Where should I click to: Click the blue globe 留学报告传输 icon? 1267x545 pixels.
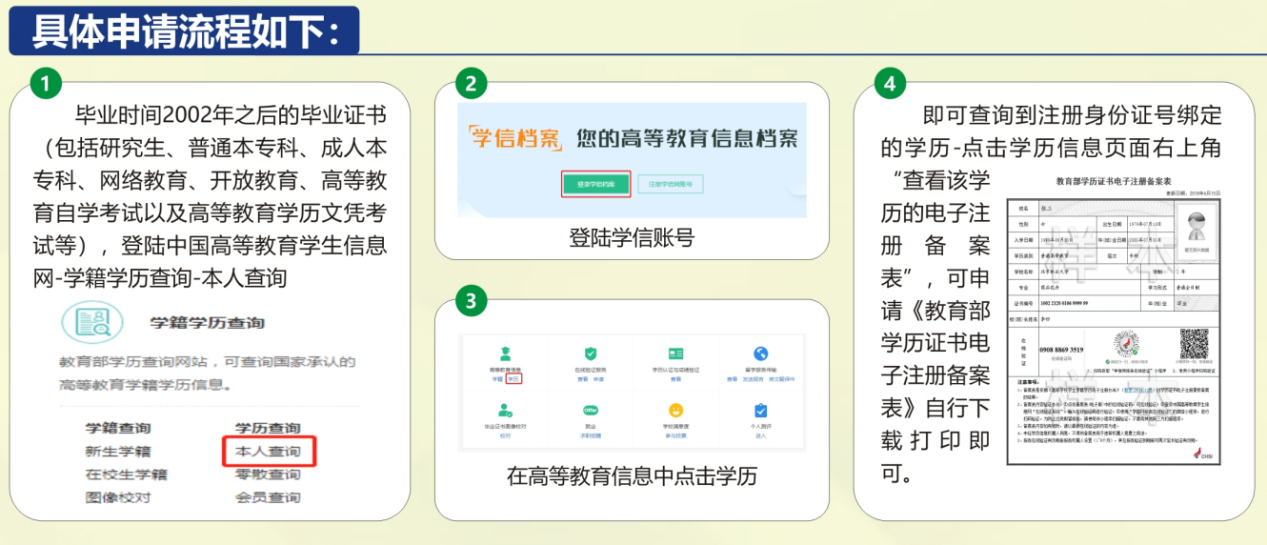click(x=761, y=353)
